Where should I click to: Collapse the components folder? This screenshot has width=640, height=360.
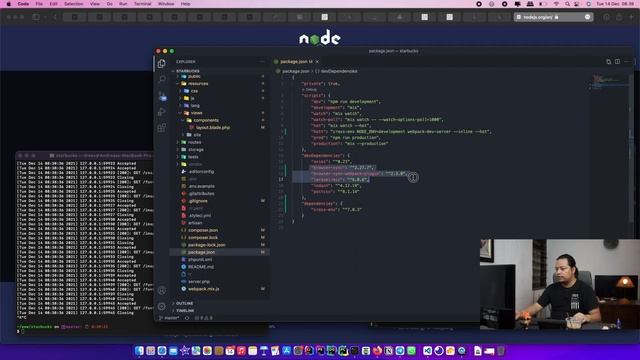coord(206,120)
